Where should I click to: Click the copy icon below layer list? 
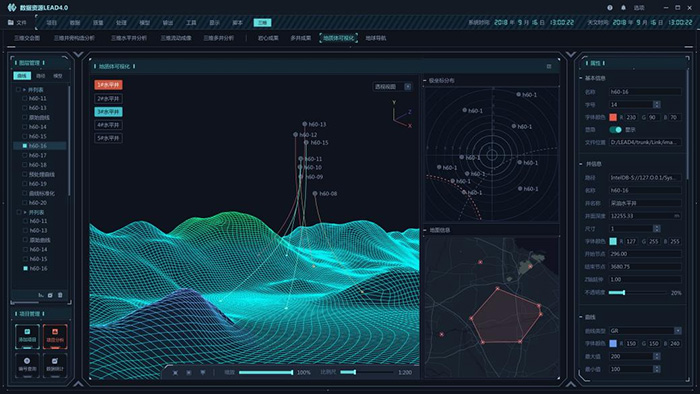[50, 295]
